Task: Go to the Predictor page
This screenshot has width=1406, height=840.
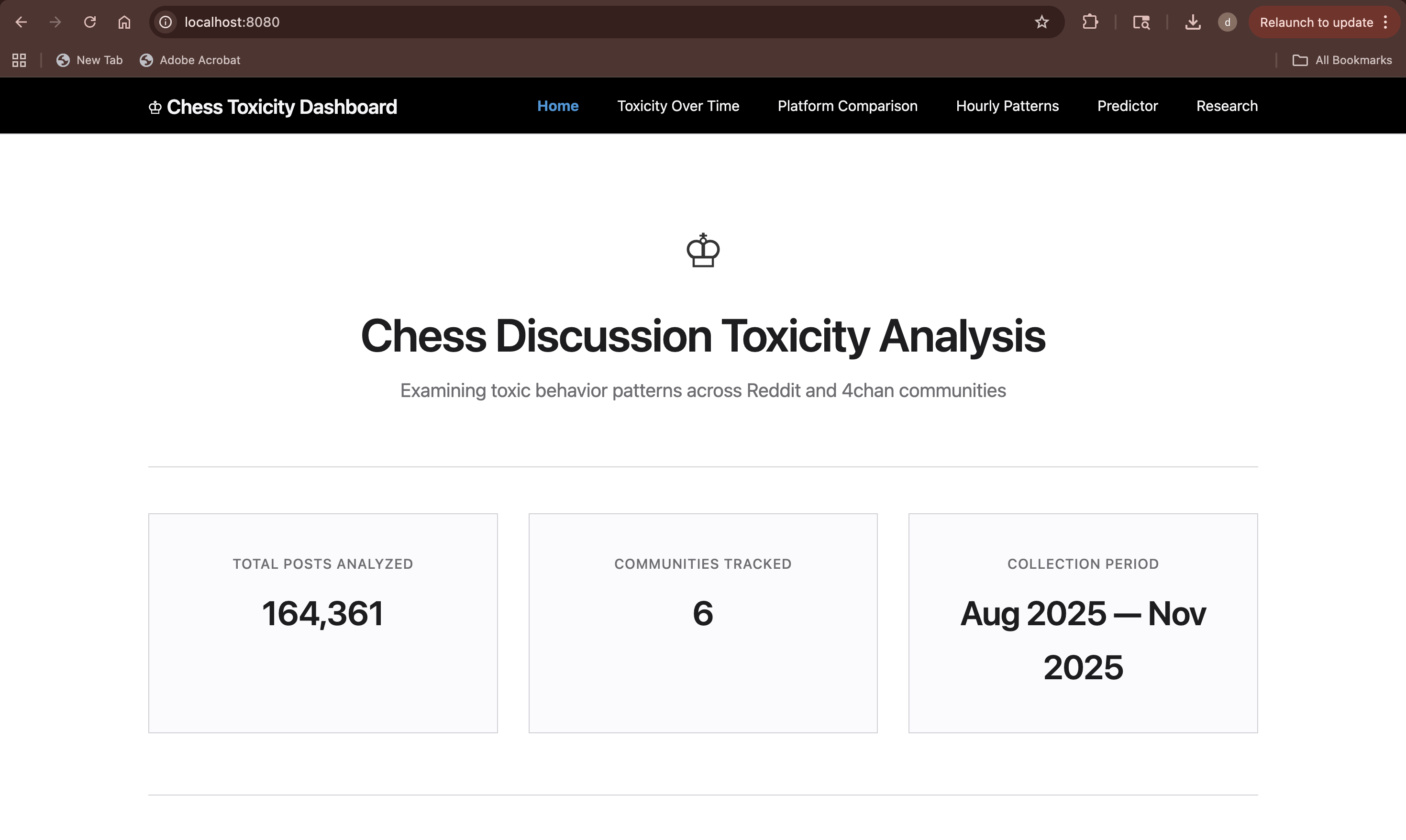Action: (1127, 106)
